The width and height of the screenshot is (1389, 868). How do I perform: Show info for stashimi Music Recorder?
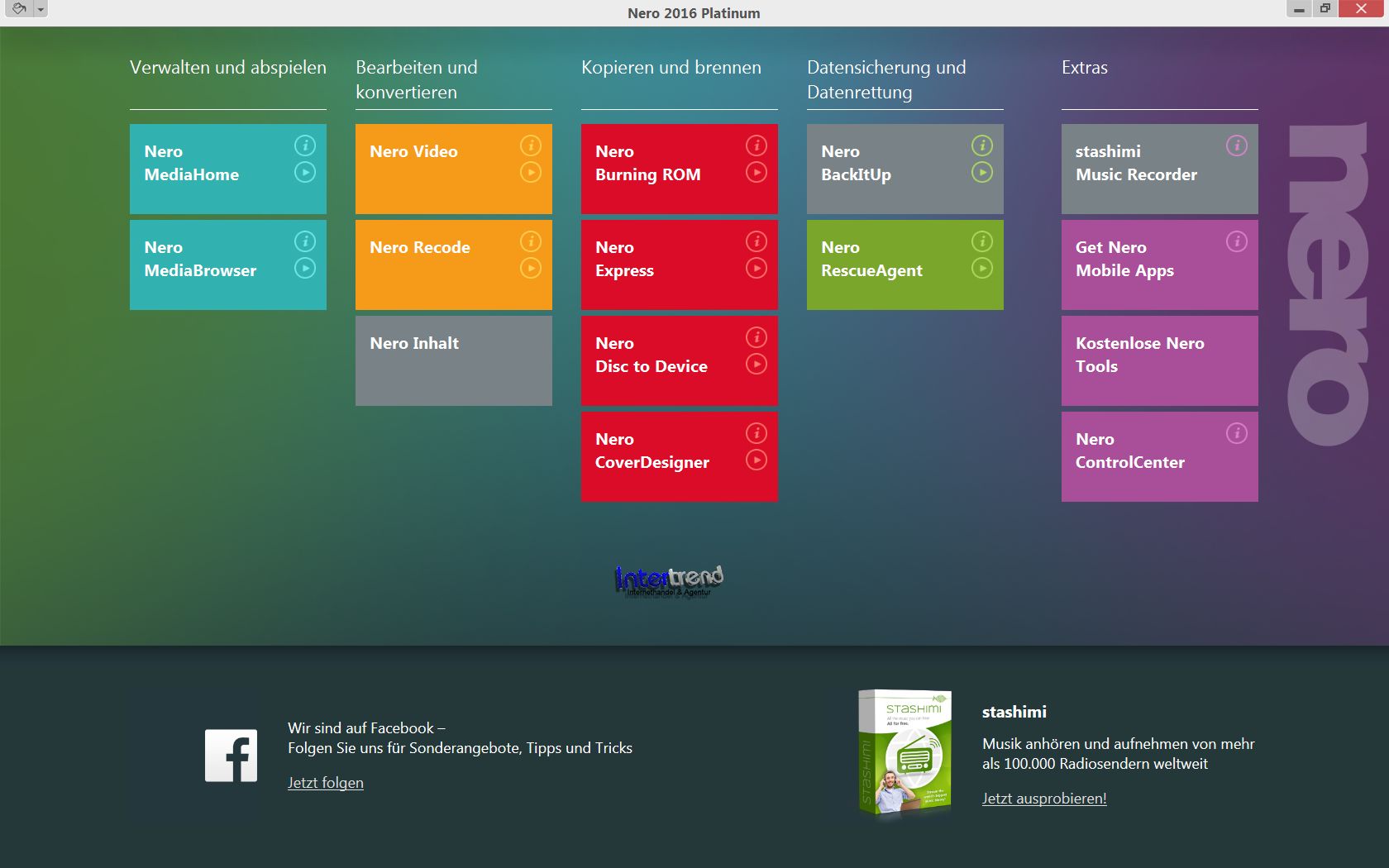[1237, 145]
